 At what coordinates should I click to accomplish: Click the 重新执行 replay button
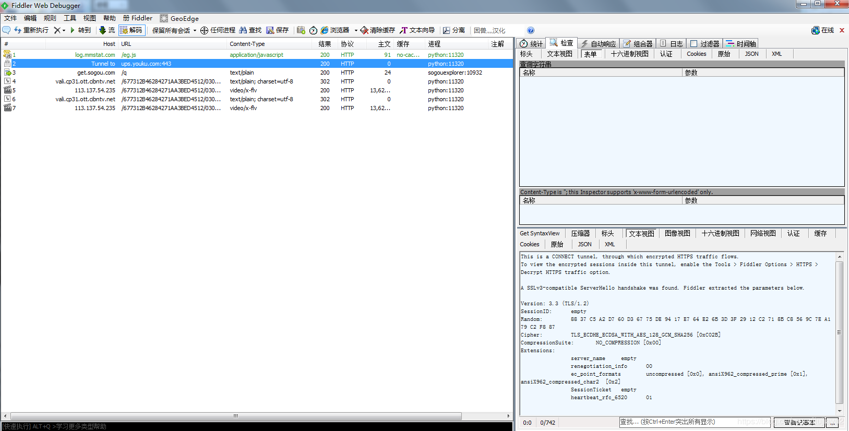(31, 30)
